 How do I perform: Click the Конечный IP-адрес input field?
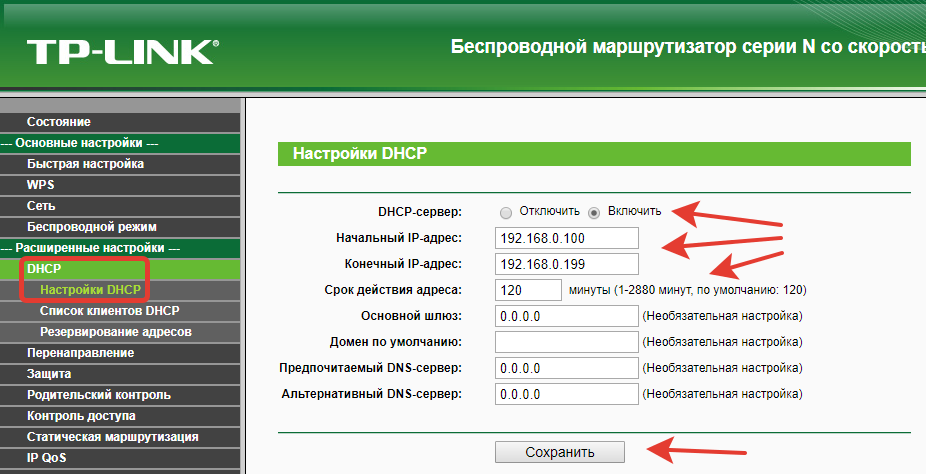click(566, 264)
